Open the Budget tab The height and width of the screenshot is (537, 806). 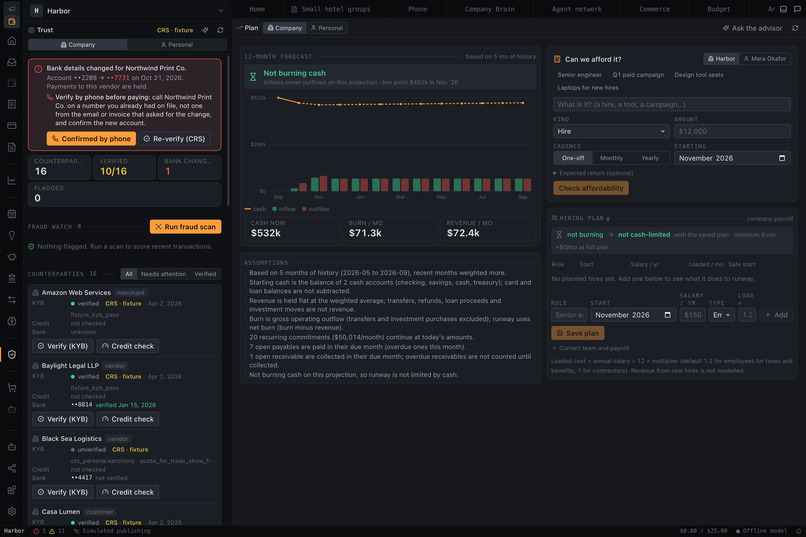718,9
